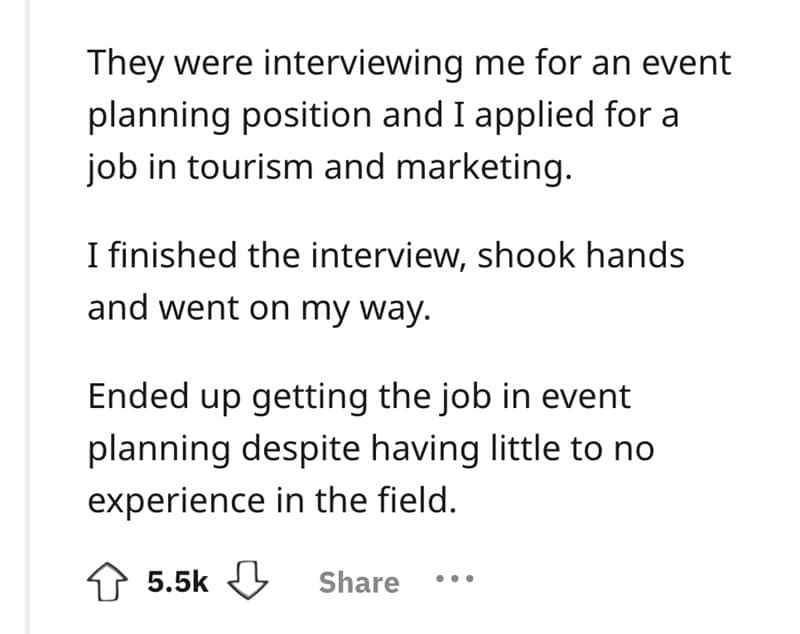Click the words "shook hands" in the comment

click(x=581, y=255)
